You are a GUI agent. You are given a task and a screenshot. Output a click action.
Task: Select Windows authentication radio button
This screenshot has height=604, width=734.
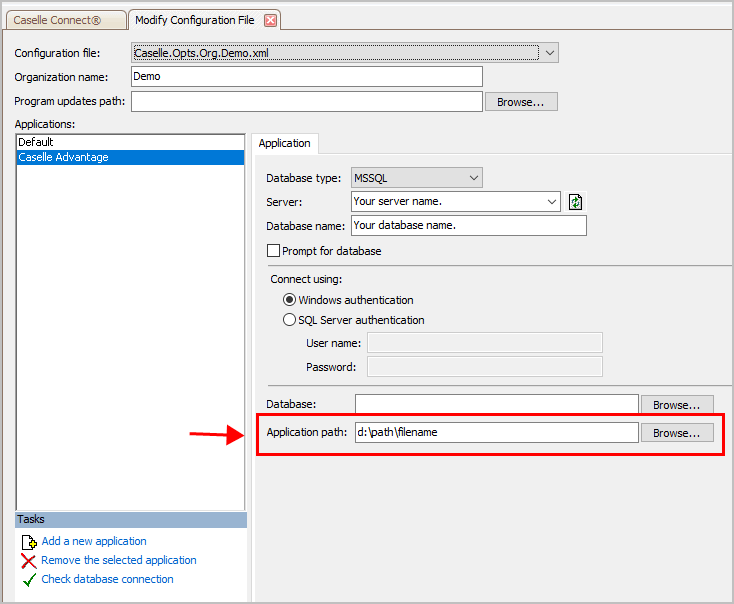(x=289, y=300)
